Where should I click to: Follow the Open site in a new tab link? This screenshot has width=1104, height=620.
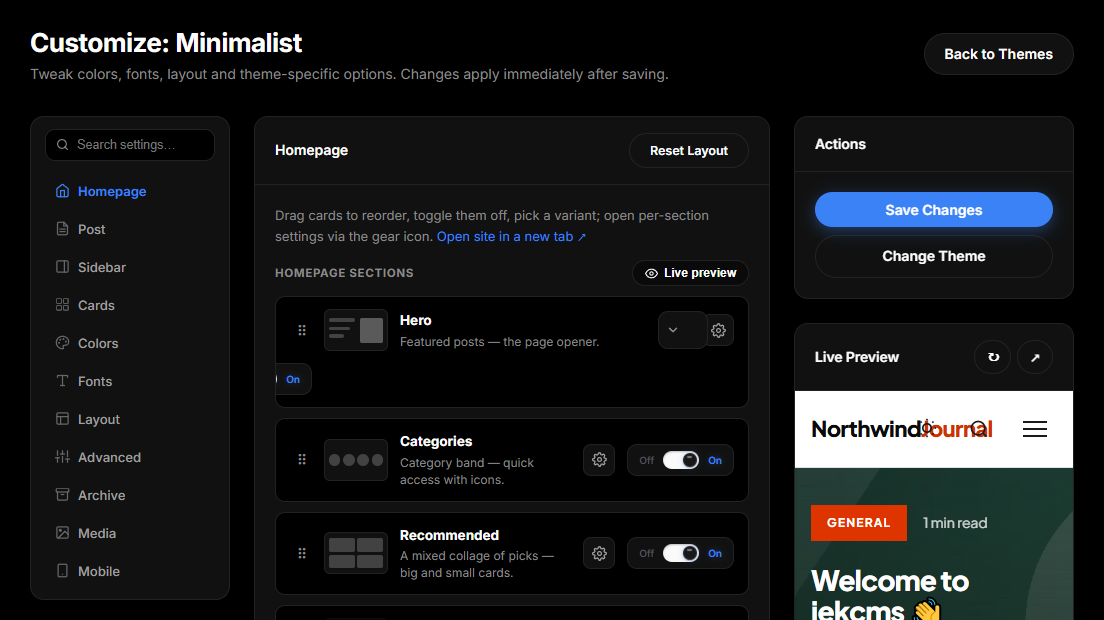[x=511, y=236]
